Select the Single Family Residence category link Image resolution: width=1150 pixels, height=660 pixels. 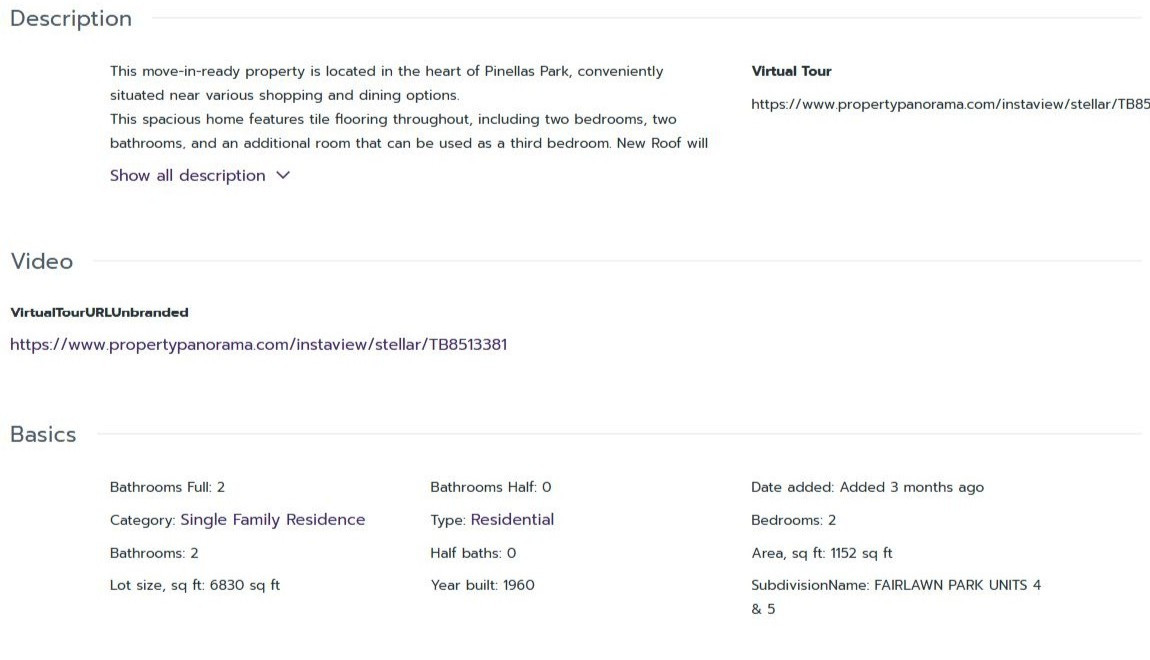[x=273, y=519]
